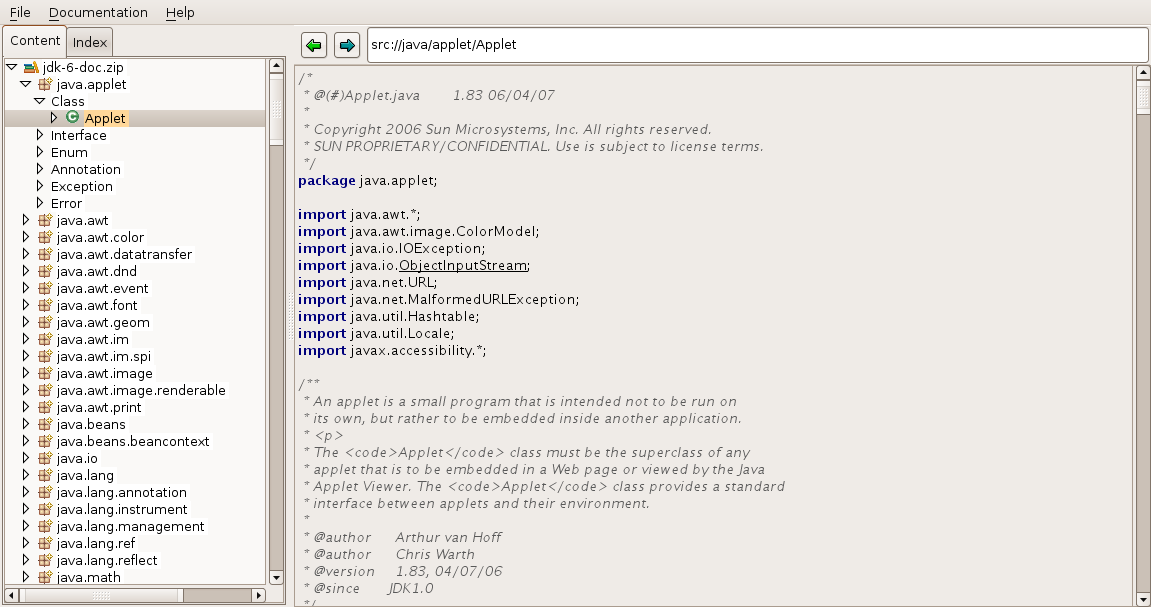Viewport: 1151px width, 607px height.
Task: Select the java.io tree label
Action: coord(77,458)
